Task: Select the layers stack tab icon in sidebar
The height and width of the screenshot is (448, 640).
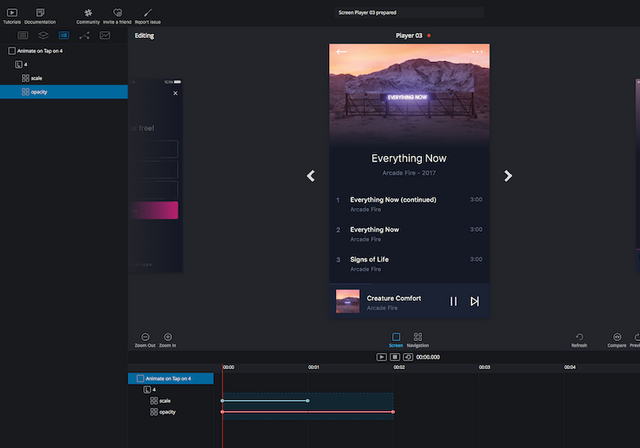Action: [x=43, y=35]
